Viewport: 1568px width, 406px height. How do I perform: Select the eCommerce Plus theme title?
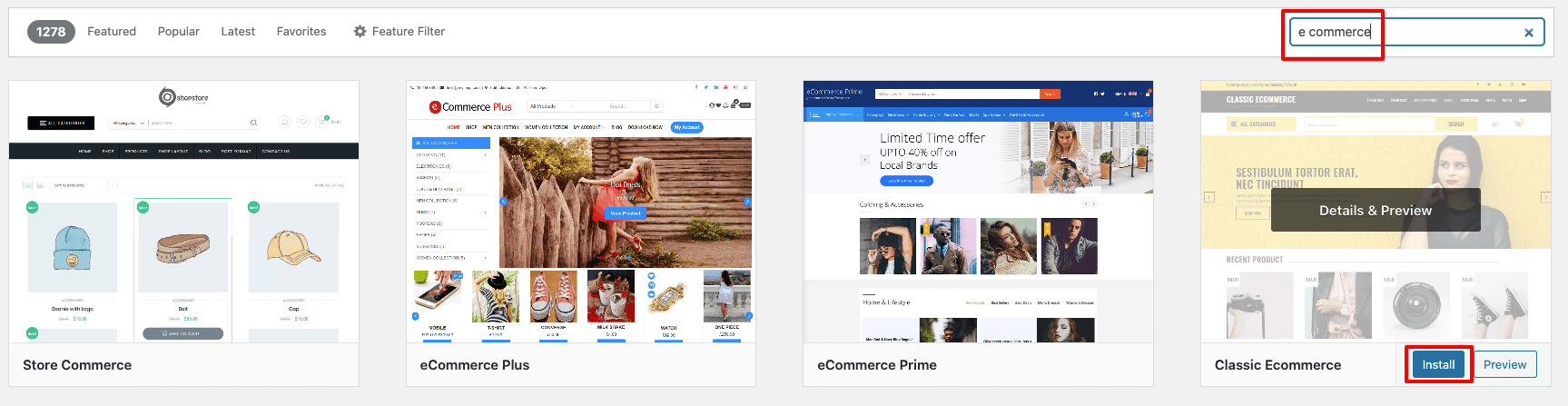click(x=475, y=365)
